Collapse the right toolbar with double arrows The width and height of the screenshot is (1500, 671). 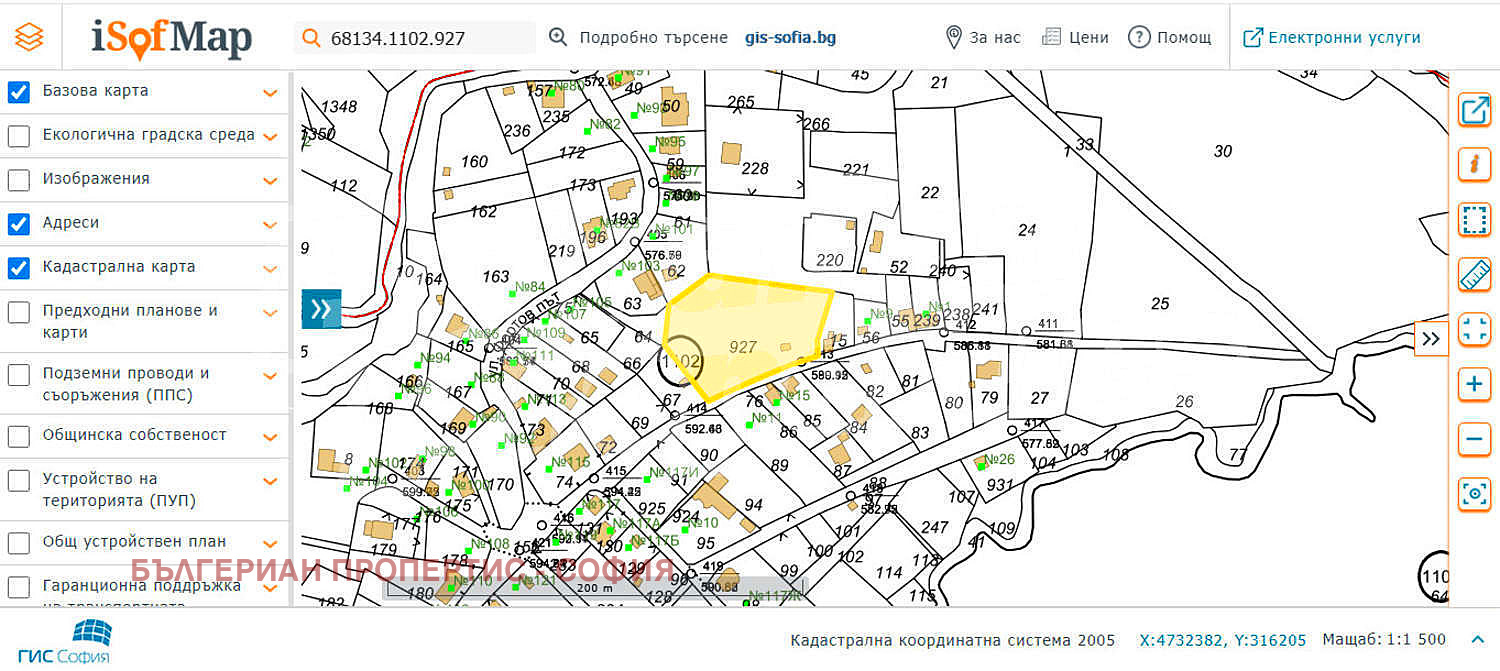[x=1431, y=339]
